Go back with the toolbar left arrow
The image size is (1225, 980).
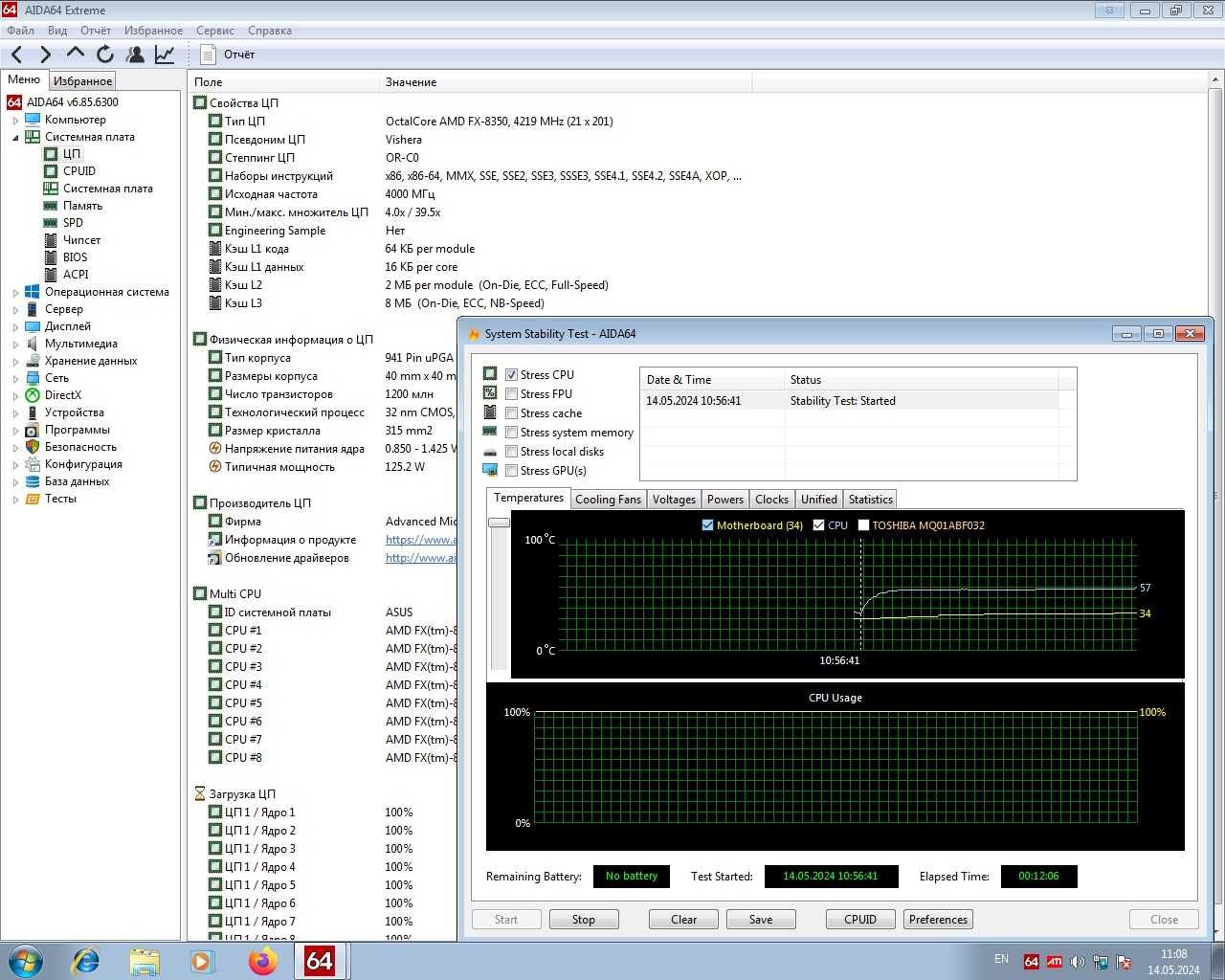click(17, 55)
